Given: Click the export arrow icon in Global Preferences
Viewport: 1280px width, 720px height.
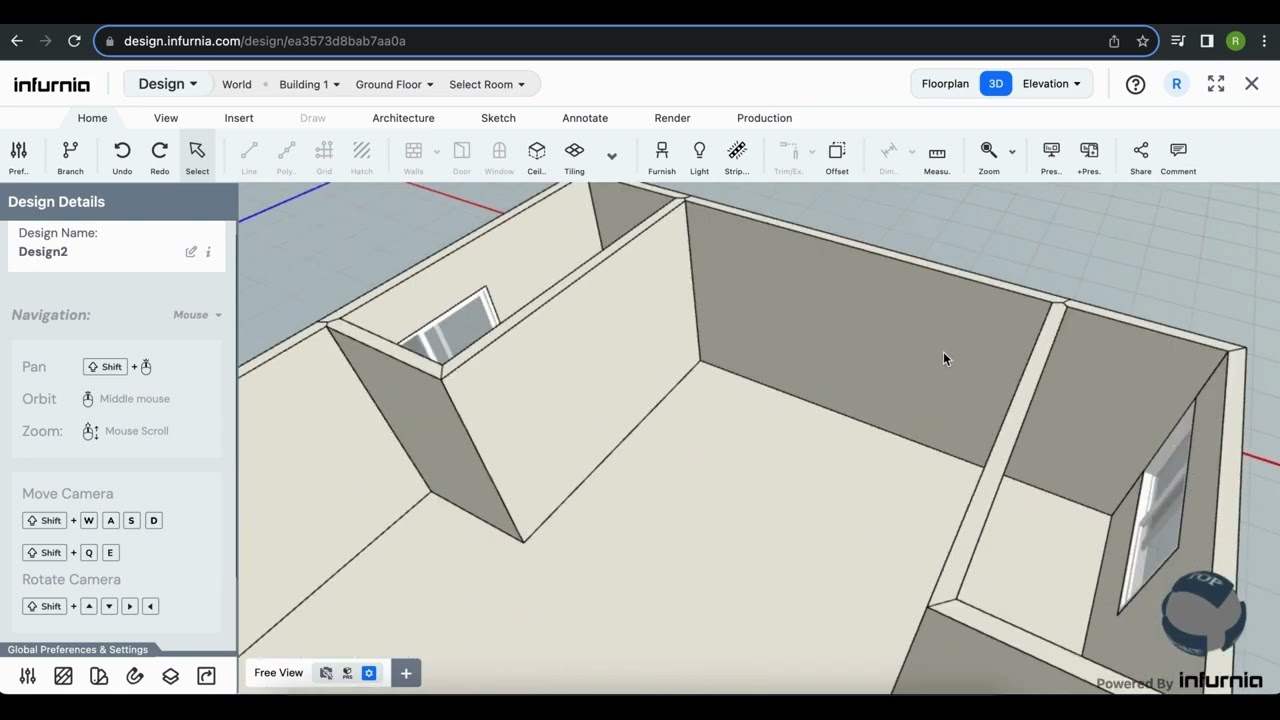Looking at the screenshot, I should [206, 676].
